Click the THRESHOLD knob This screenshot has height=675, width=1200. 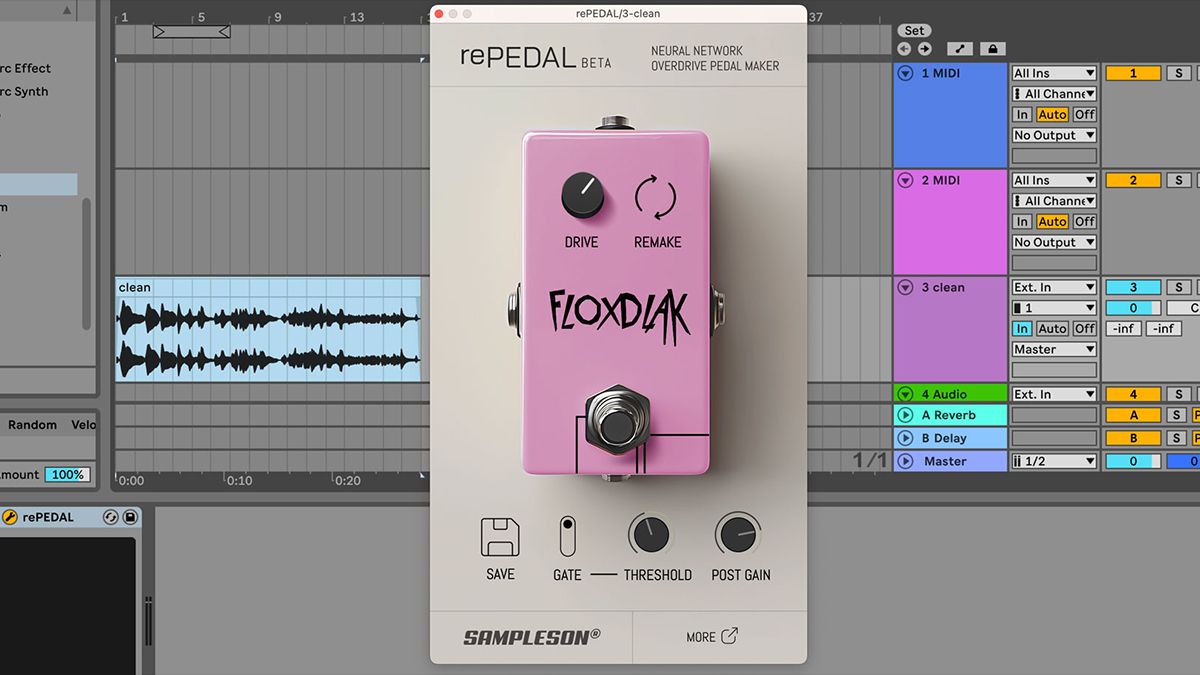[650, 534]
